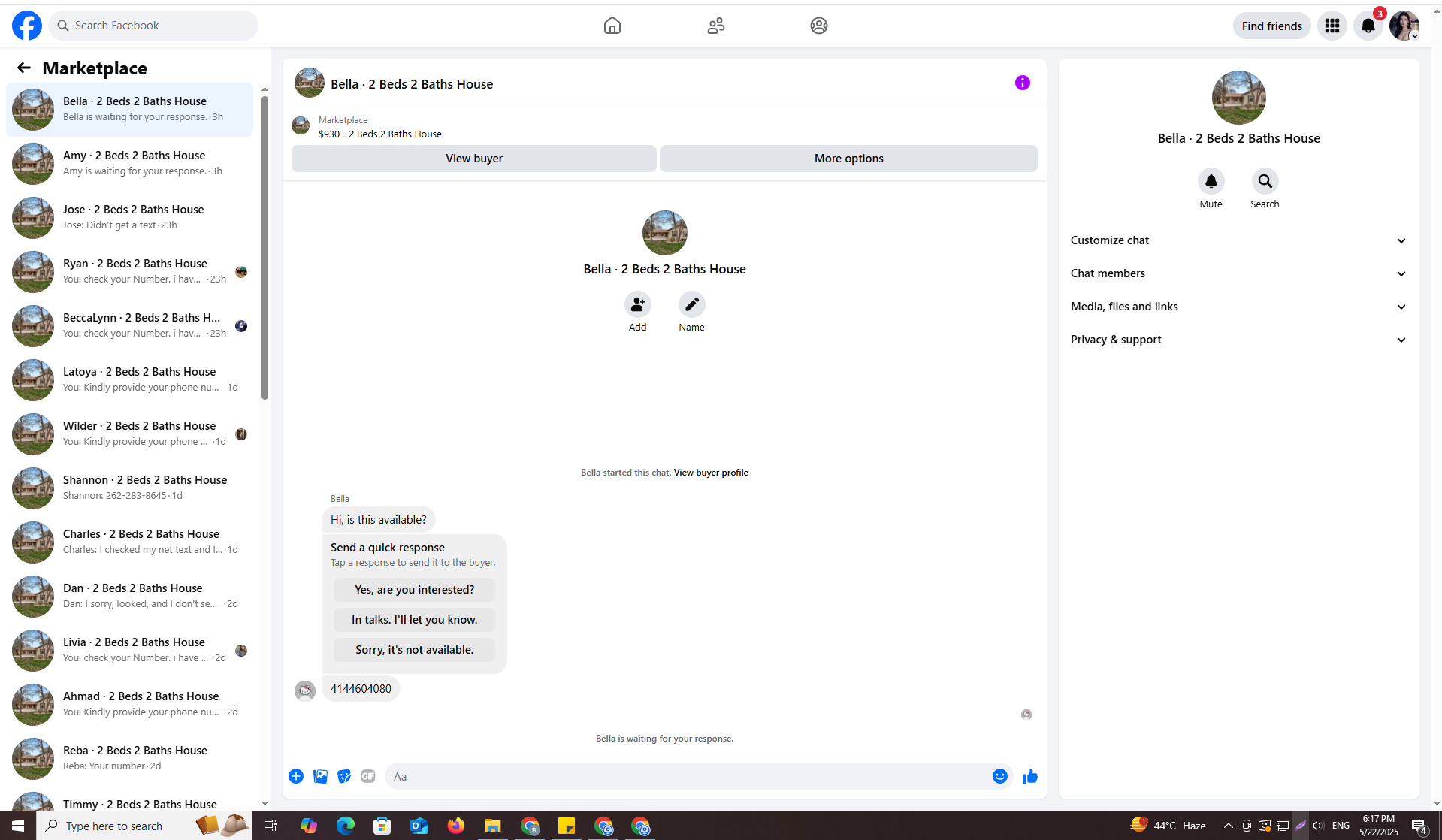Expand Chat members section
Screen dimensions: 1442x840
(x=1238, y=273)
